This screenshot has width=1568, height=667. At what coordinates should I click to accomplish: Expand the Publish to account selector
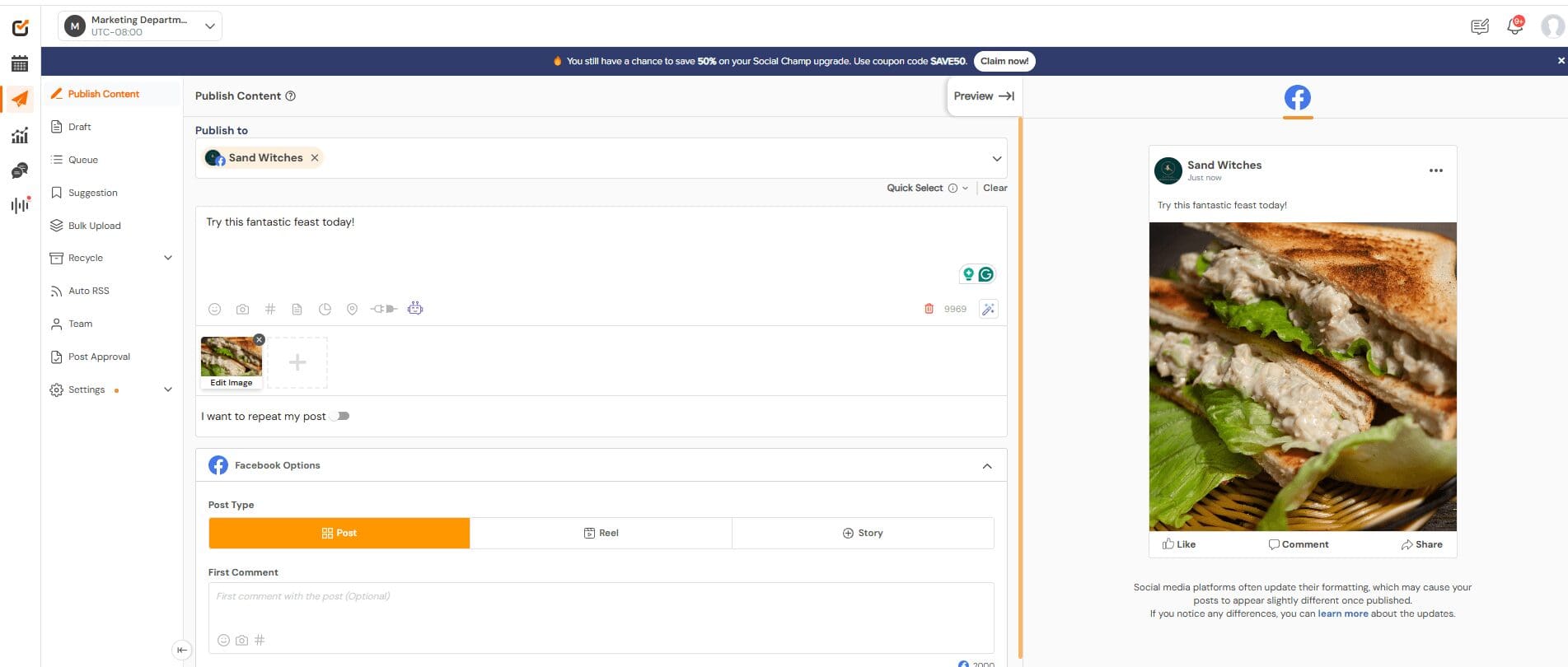coord(996,158)
